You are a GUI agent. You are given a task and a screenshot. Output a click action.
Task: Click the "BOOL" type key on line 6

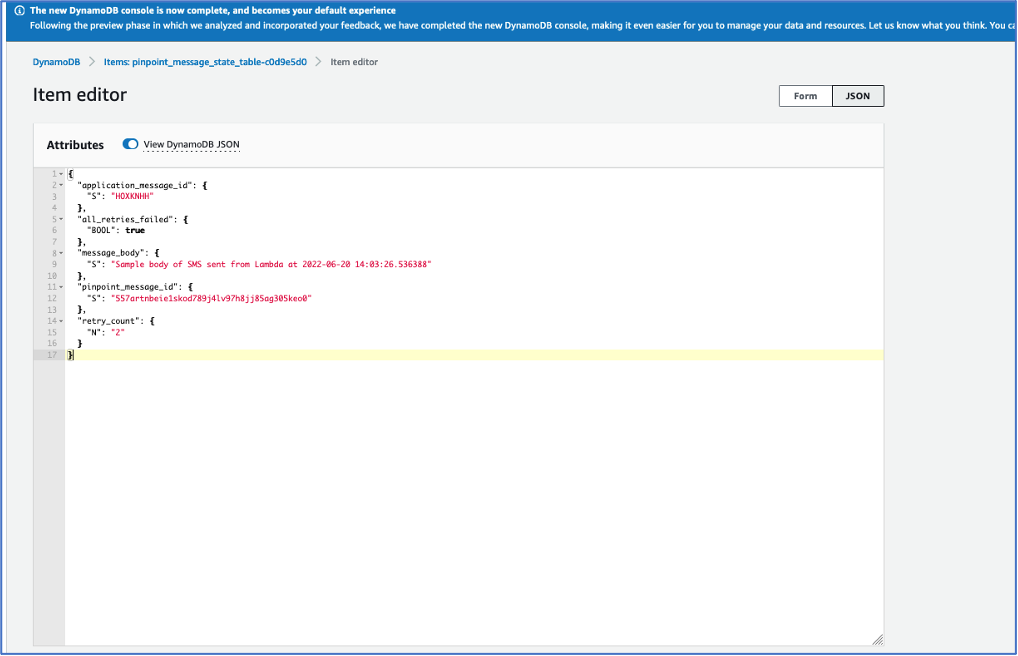click(101, 231)
